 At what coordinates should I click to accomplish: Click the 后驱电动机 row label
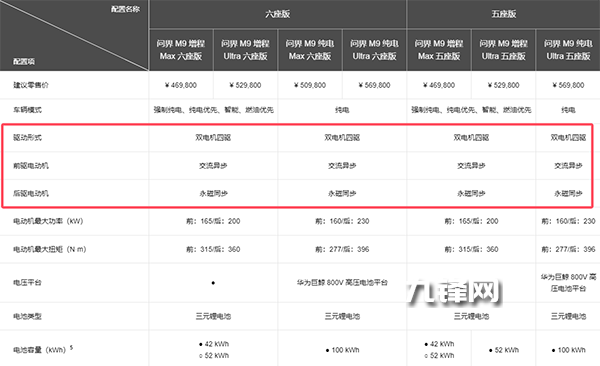[31, 193]
